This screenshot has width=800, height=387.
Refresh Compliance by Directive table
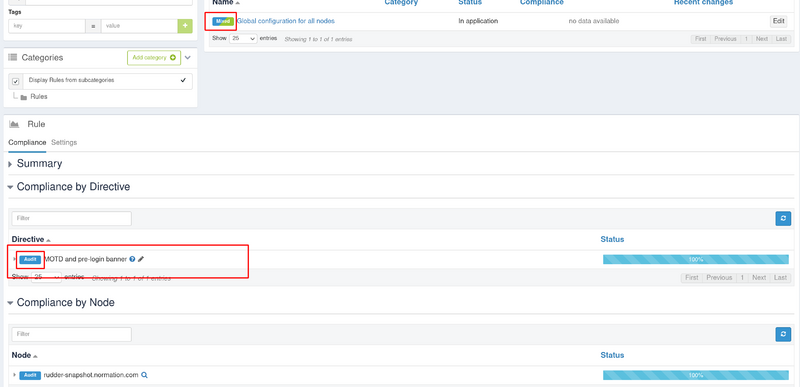pyautogui.click(x=783, y=218)
